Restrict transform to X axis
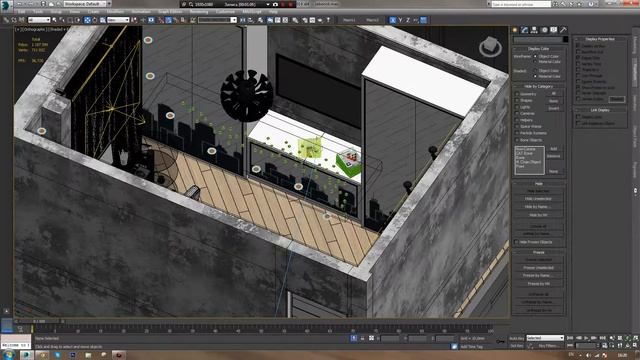The image size is (640, 360). 392,20
